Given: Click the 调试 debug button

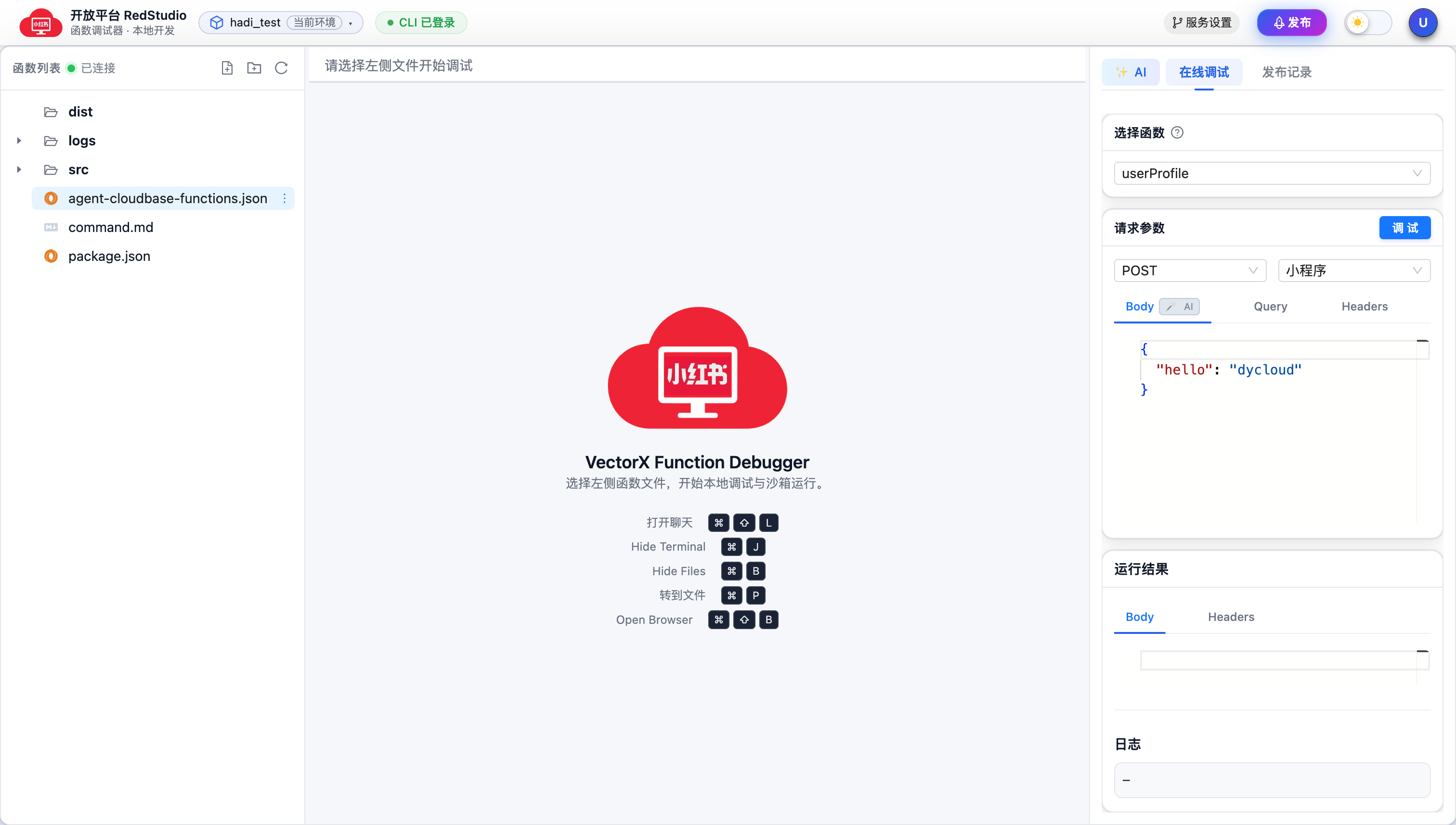Looking at the screenshot, I should [x=1404, y=228].
